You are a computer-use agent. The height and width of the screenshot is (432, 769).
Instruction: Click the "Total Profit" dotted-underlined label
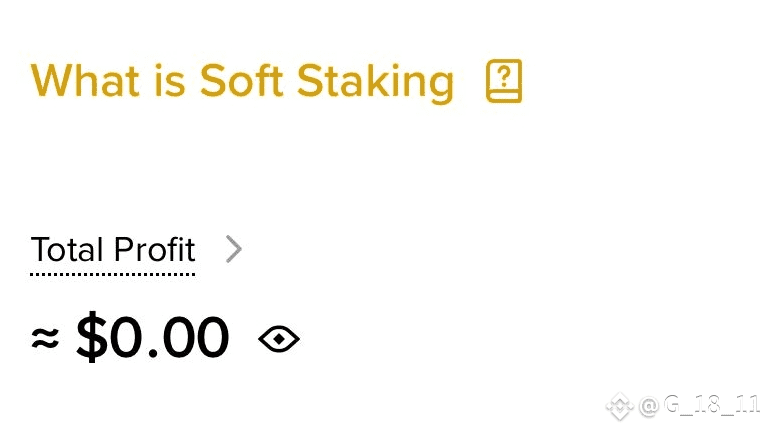click(x=113, y=250)
